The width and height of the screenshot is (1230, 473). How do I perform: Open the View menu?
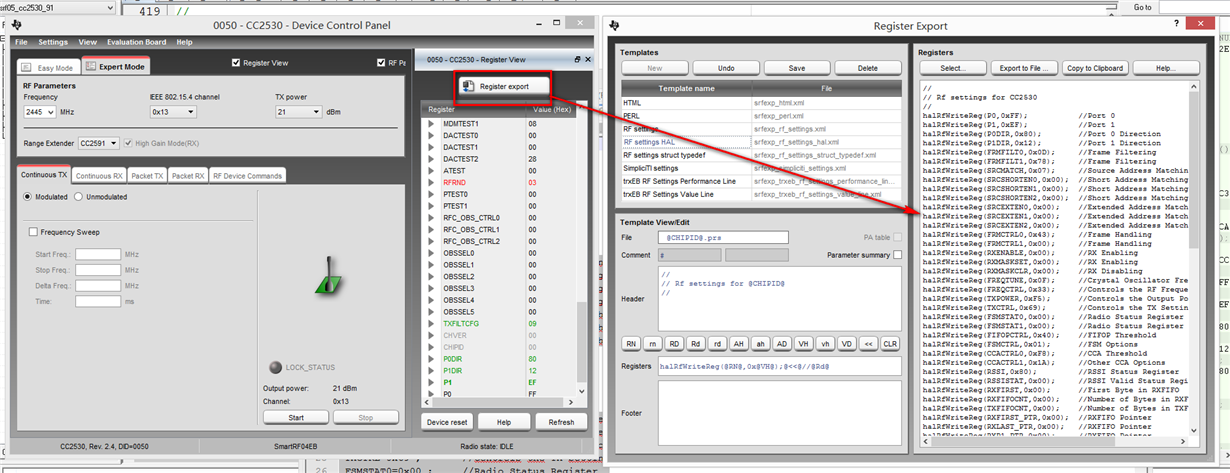tap(88, 43)
